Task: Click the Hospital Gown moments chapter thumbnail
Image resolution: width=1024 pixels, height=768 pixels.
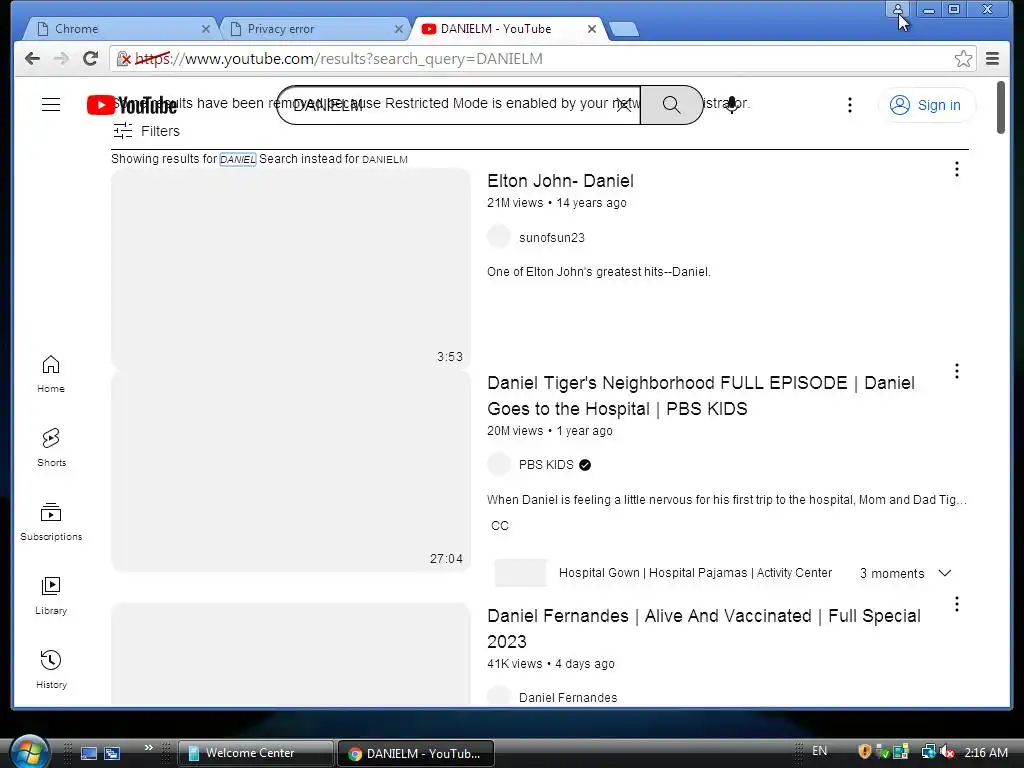Action: click(520, 573)
